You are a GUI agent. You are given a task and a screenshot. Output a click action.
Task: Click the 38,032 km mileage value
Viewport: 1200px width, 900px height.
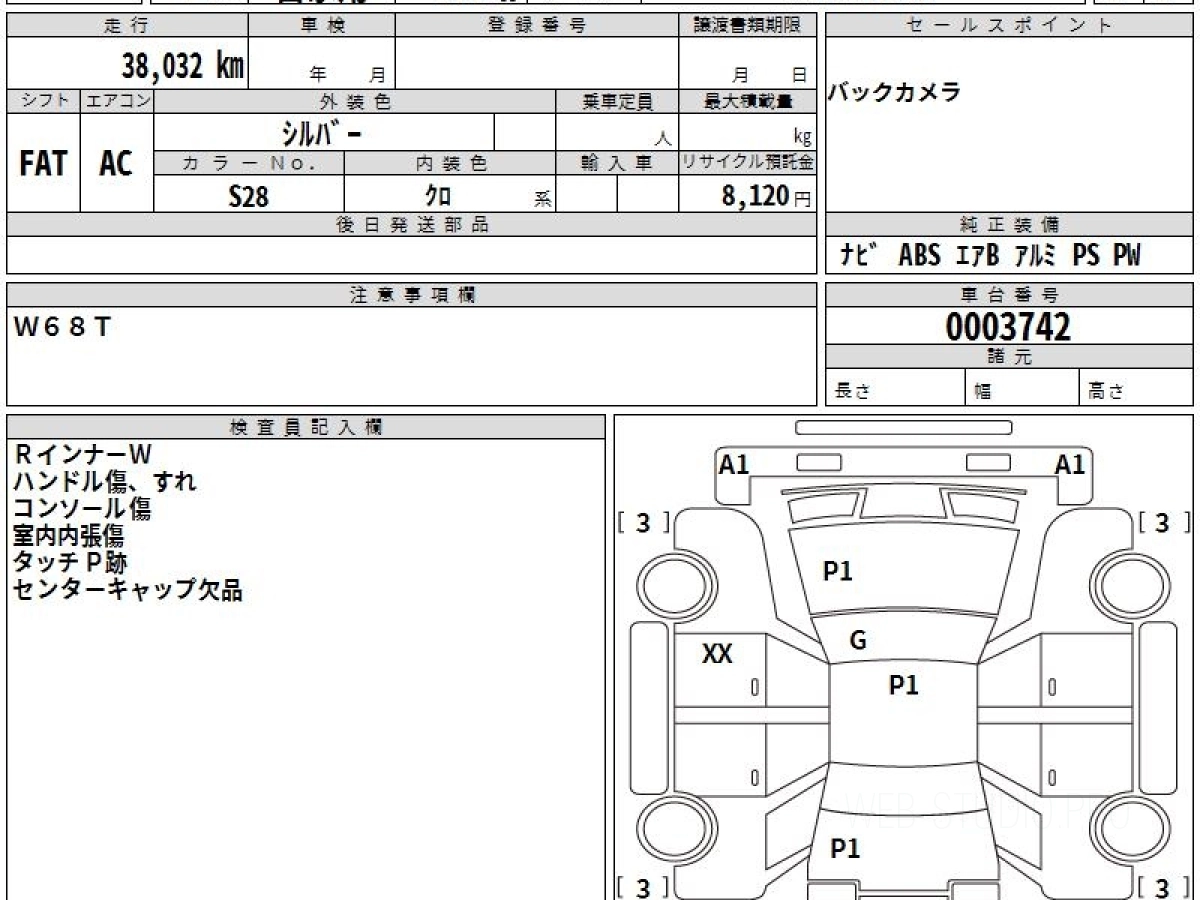pos(183,66)
